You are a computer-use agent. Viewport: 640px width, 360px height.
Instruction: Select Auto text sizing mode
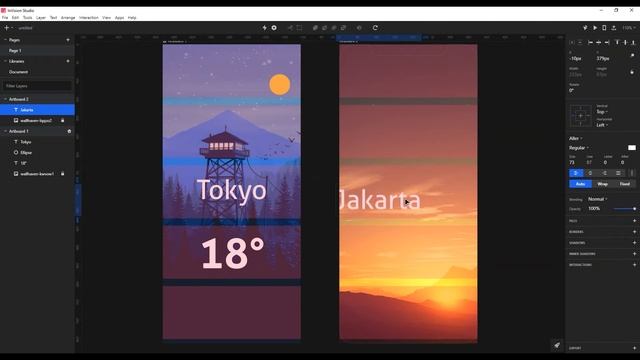(580, 184)
